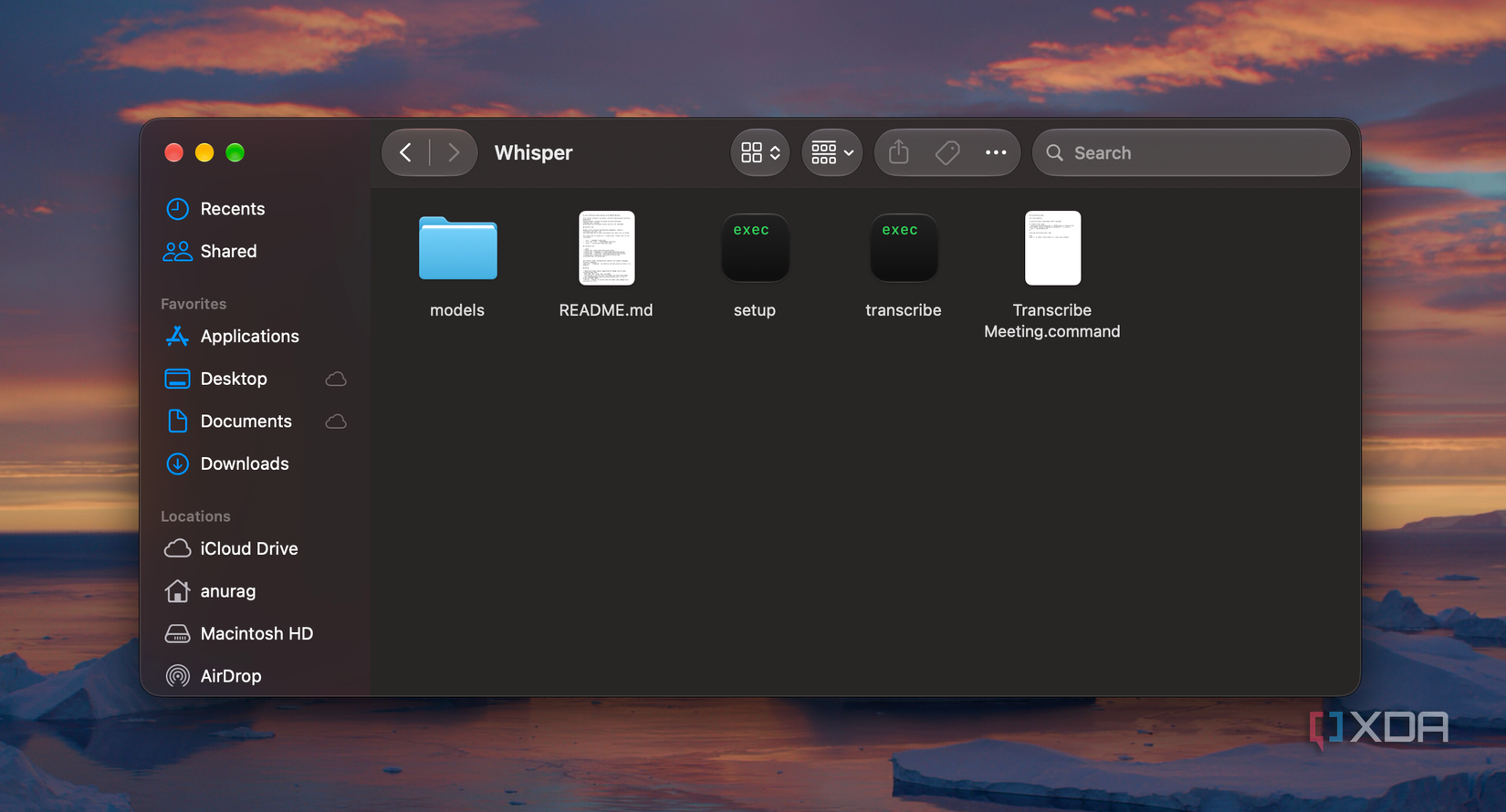This screenshot has width=1506, height=812.
Task: Click the Downloads arrow icon
Action: (x=178, y=463)
